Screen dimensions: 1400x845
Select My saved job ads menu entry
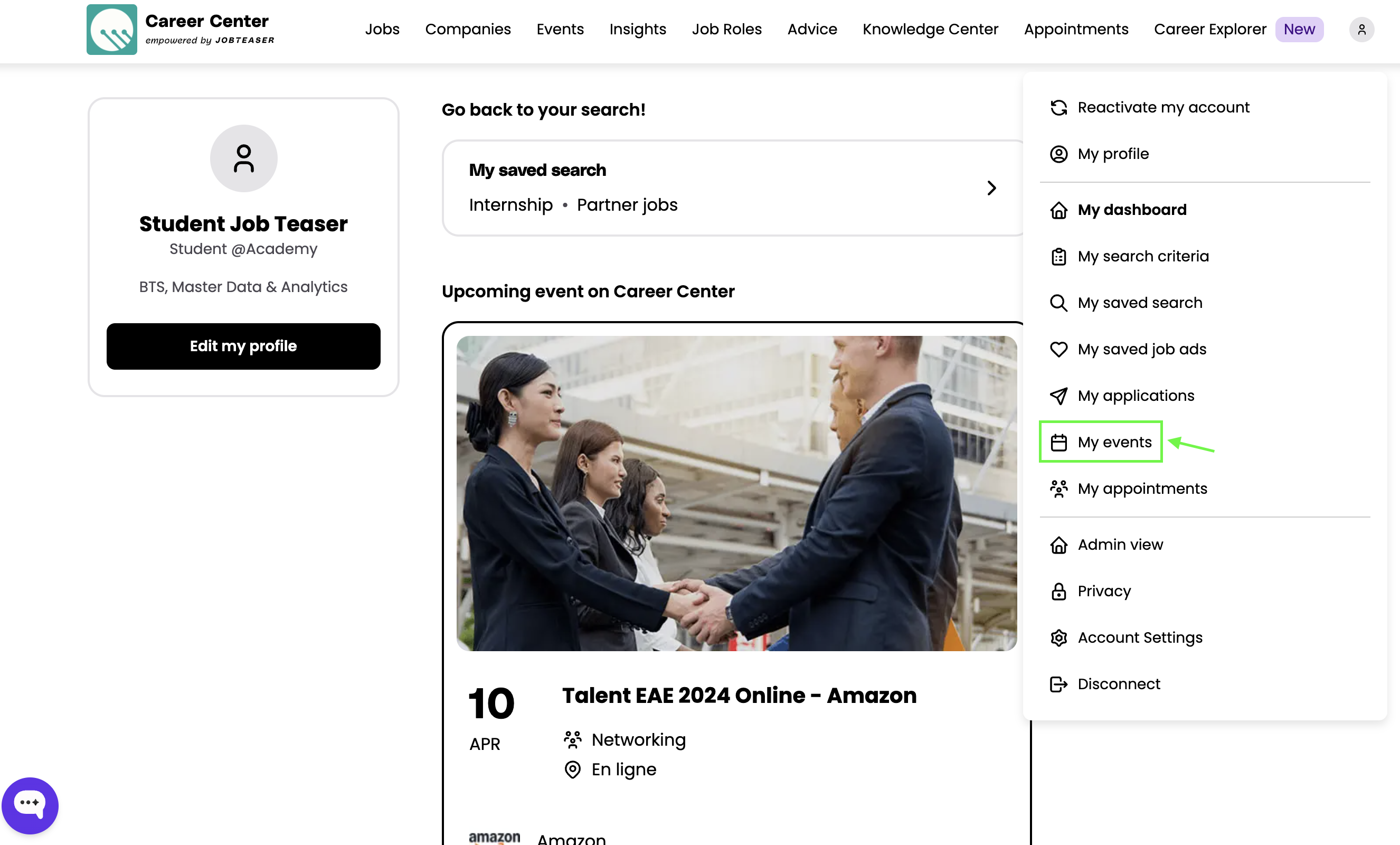tap(1205, 350)
